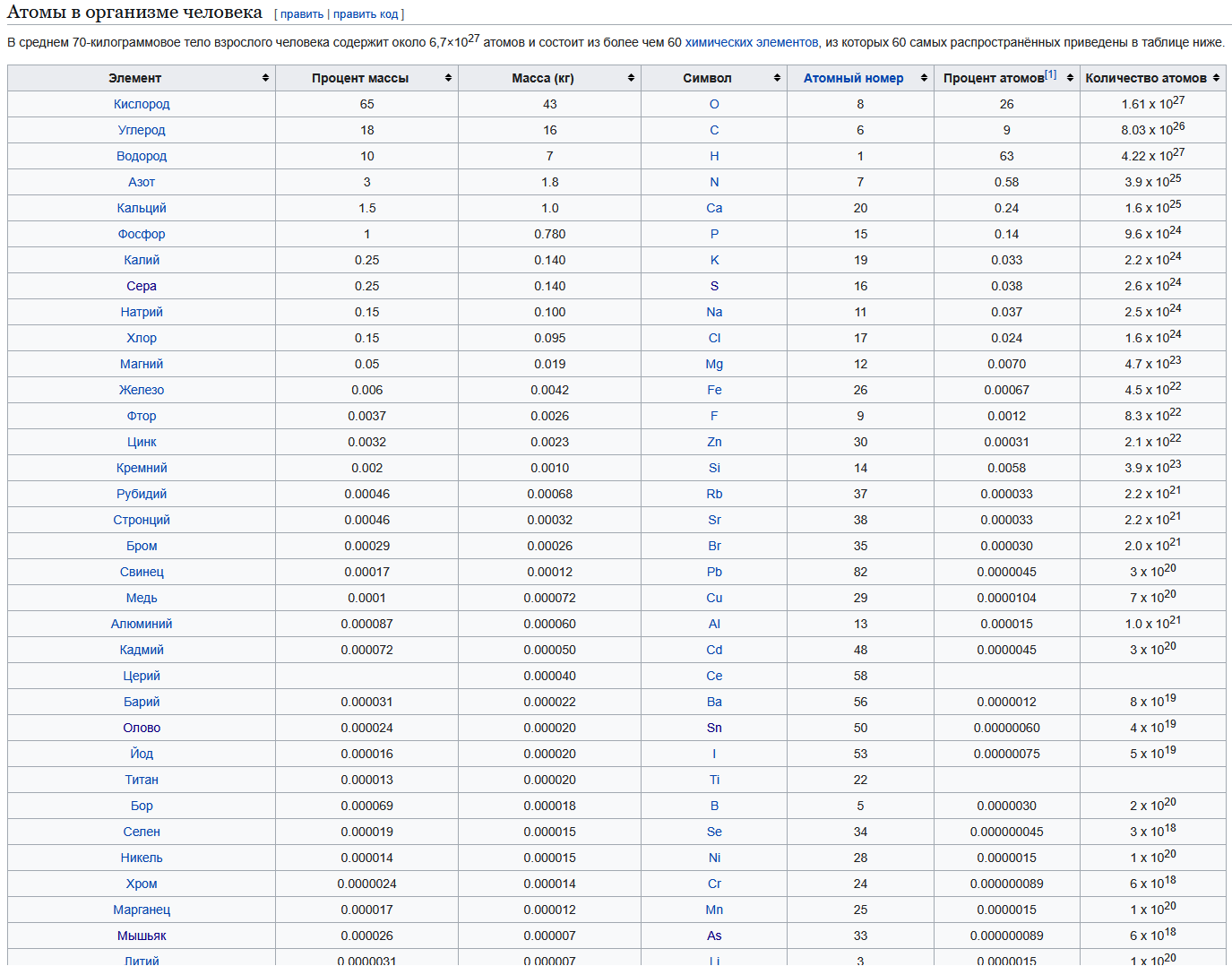Open the «химических элементов» link

click(751, 42)
